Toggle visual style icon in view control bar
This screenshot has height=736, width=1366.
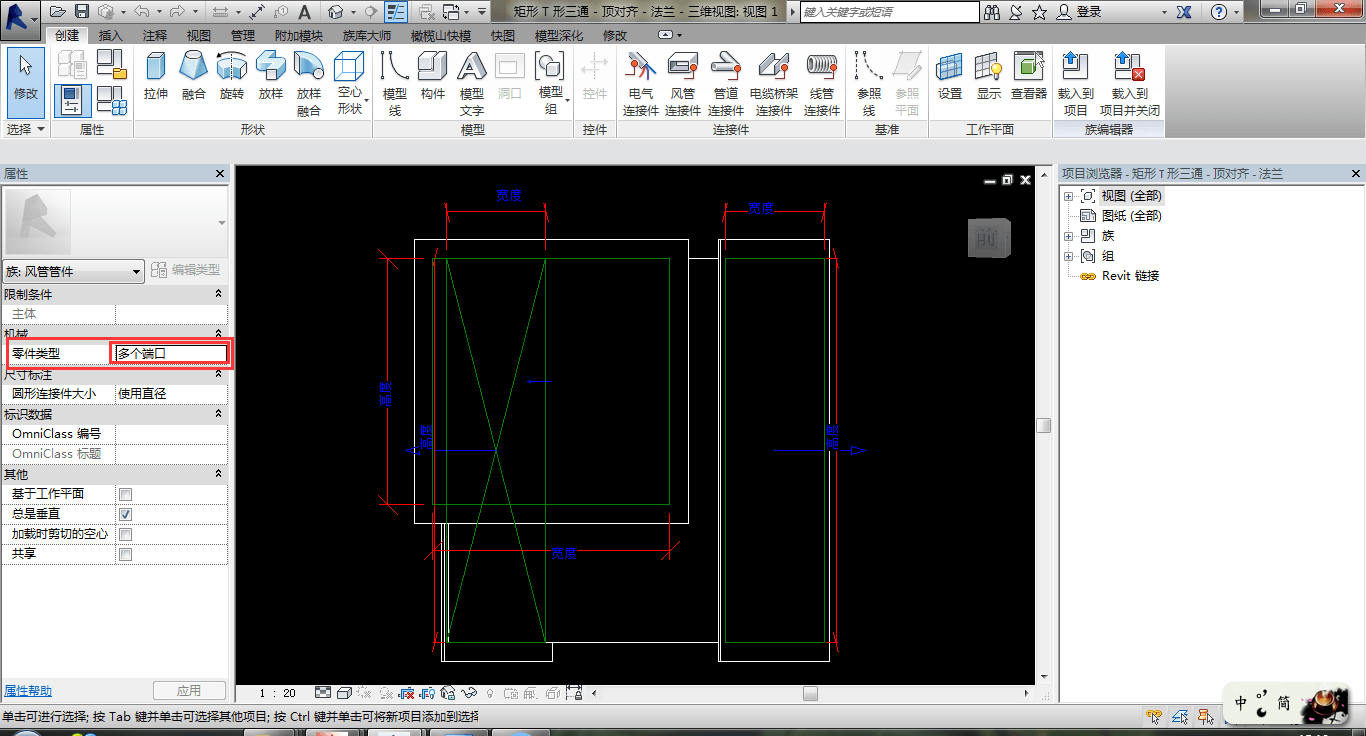coord(343,693)
